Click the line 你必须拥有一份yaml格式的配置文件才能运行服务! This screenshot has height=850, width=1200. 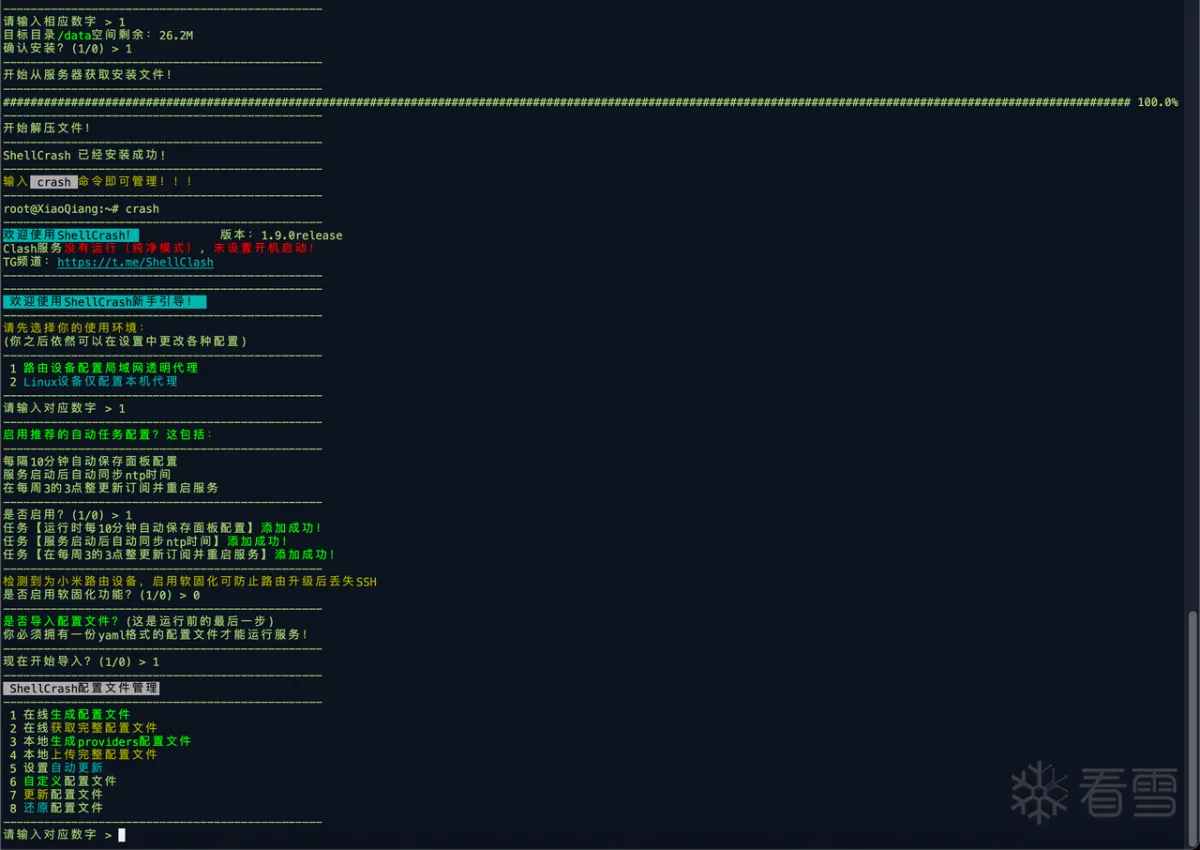pos(156,635)
